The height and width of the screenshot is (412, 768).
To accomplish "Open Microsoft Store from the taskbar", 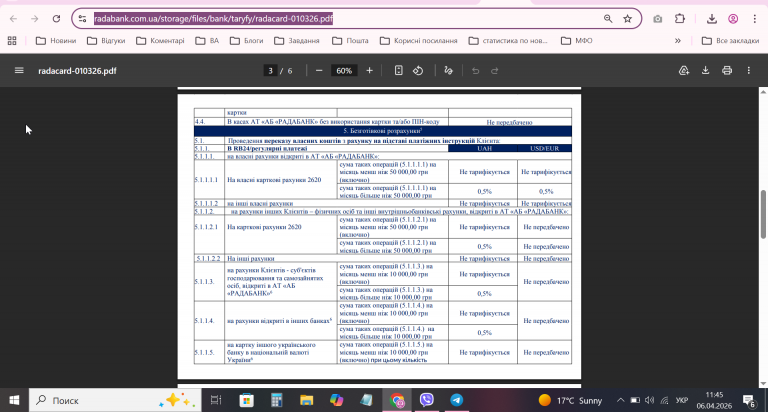I will (x=246, y=400).
